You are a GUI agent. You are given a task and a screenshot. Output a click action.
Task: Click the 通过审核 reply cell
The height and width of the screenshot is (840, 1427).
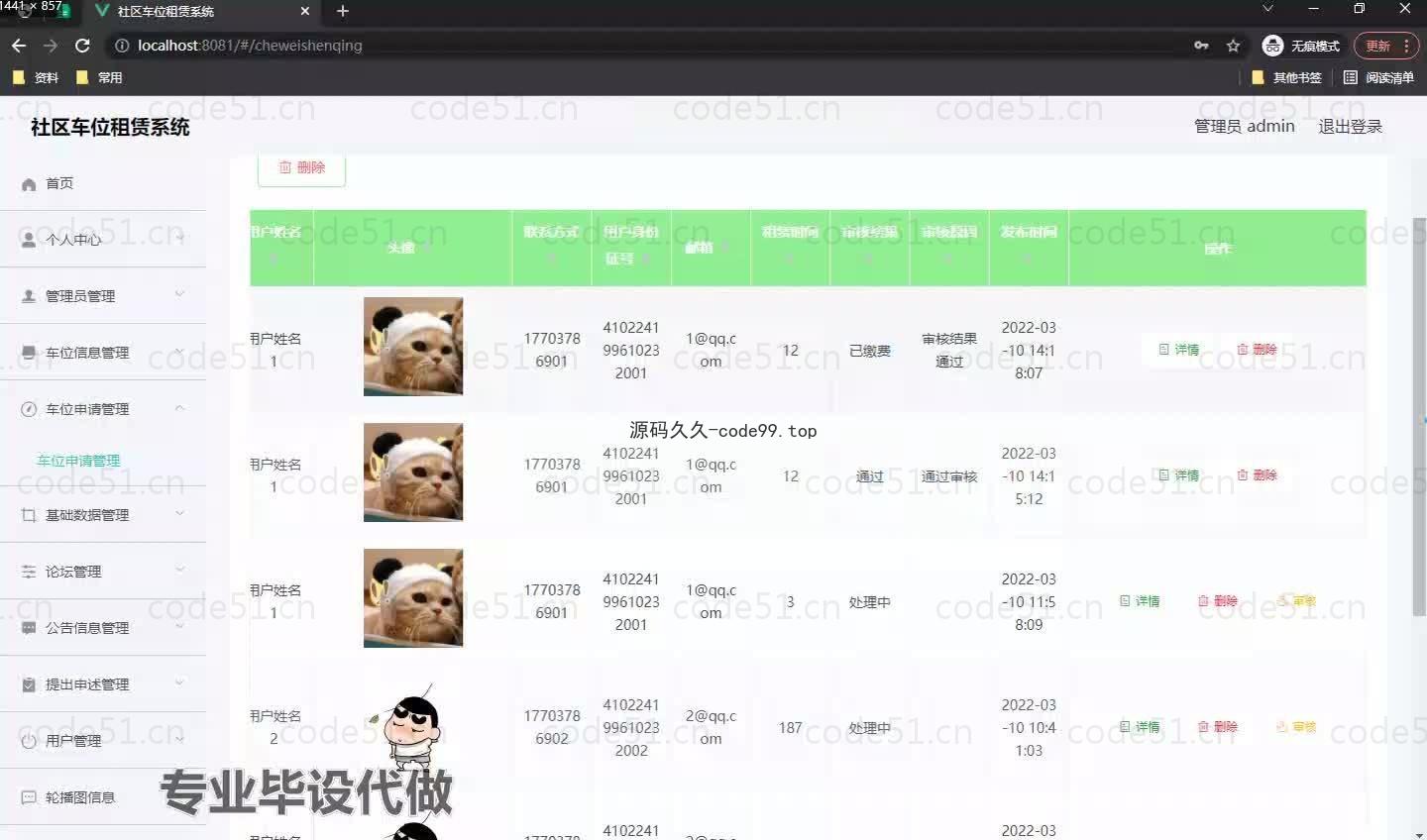(949, 476)
